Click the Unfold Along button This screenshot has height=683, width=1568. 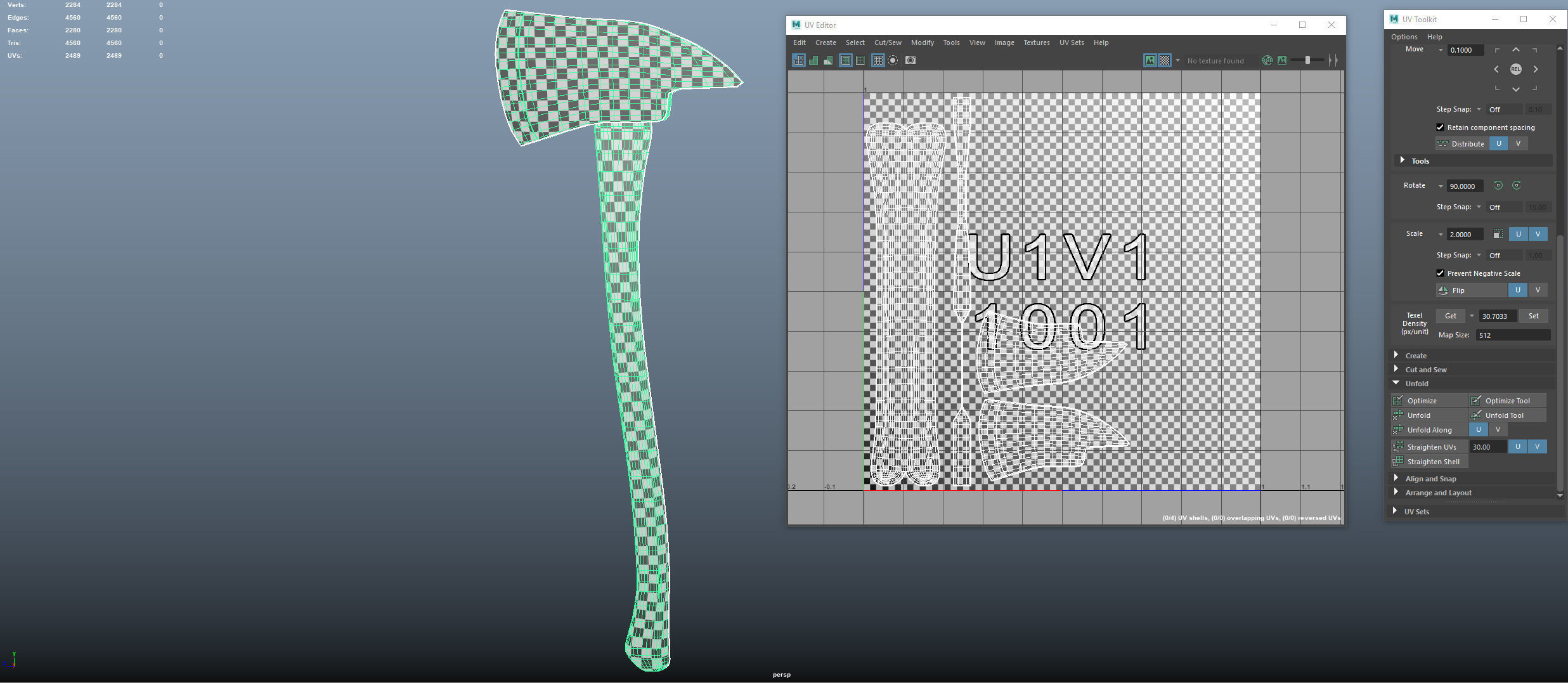coord(1429,430)
